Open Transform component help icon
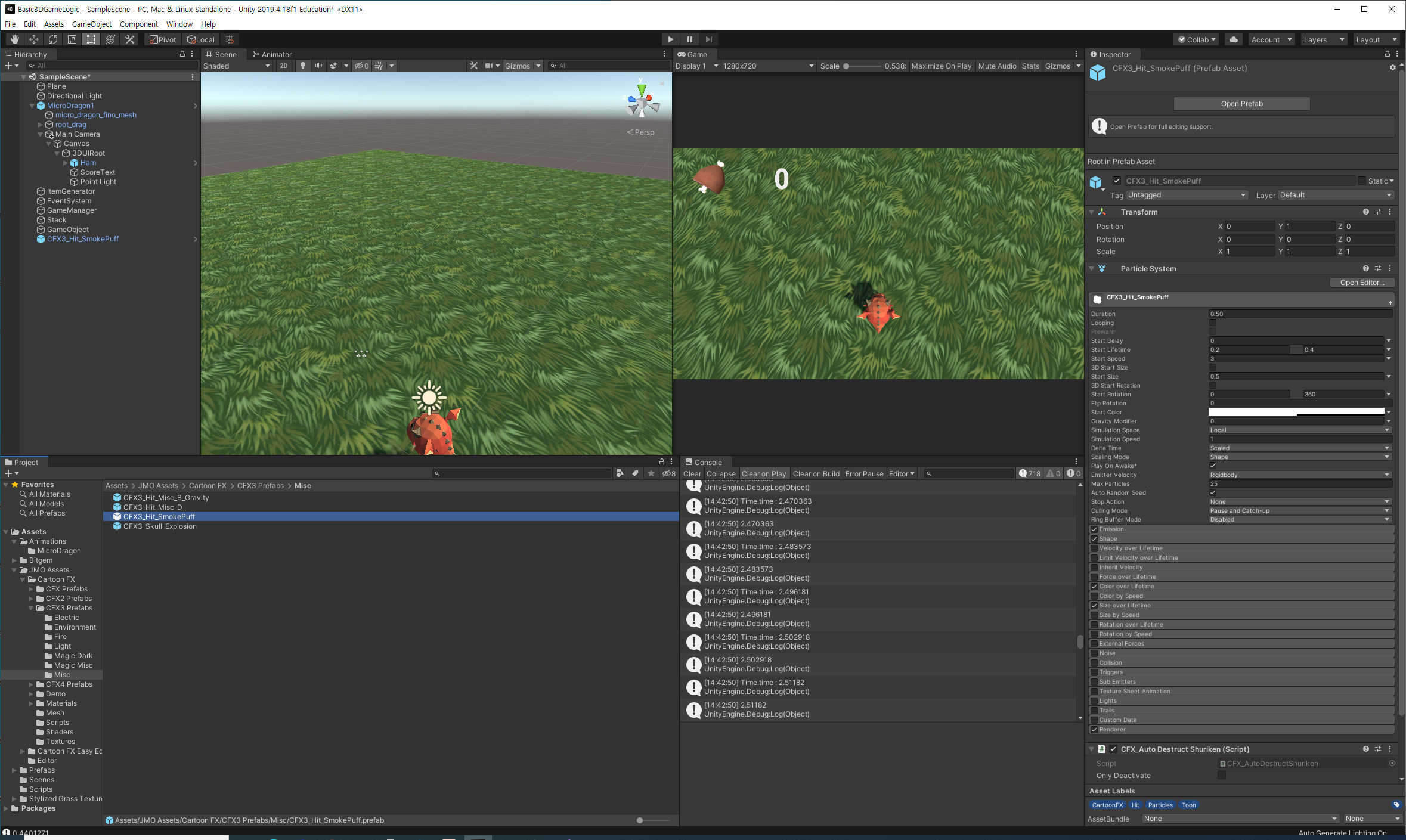The width and height of the screenshot is (1406, 840). (1365, 212)
